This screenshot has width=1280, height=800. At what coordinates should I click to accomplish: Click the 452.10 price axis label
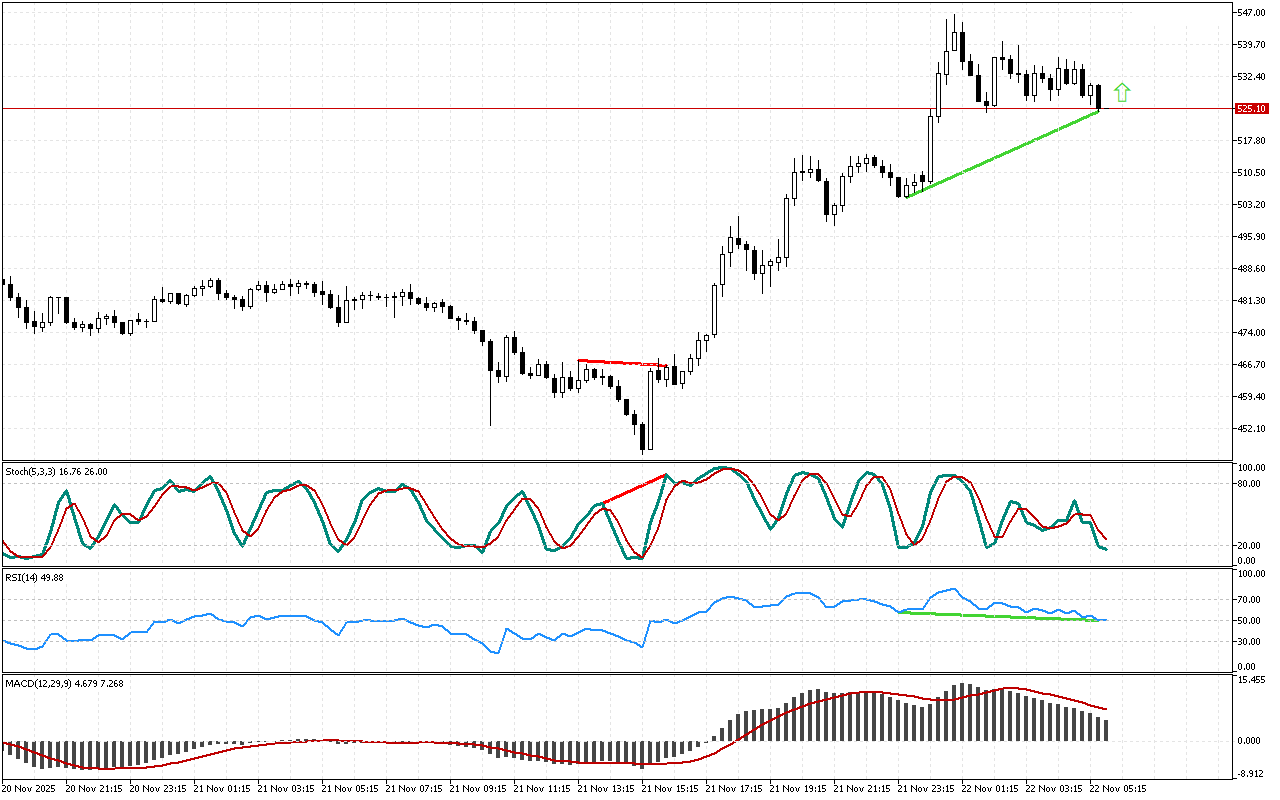point(1252,429)
